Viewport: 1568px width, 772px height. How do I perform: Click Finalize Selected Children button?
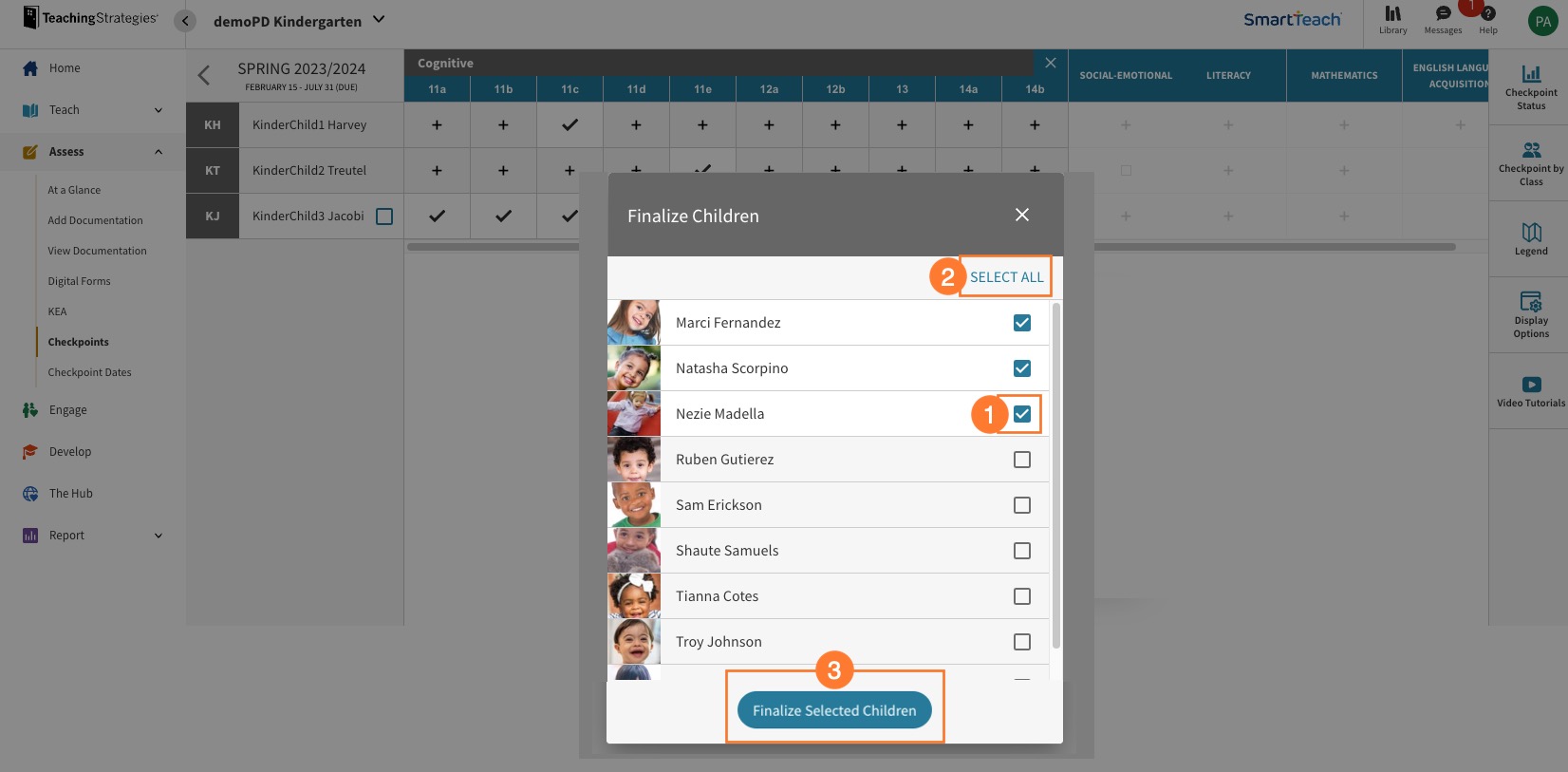click(834, 710)
